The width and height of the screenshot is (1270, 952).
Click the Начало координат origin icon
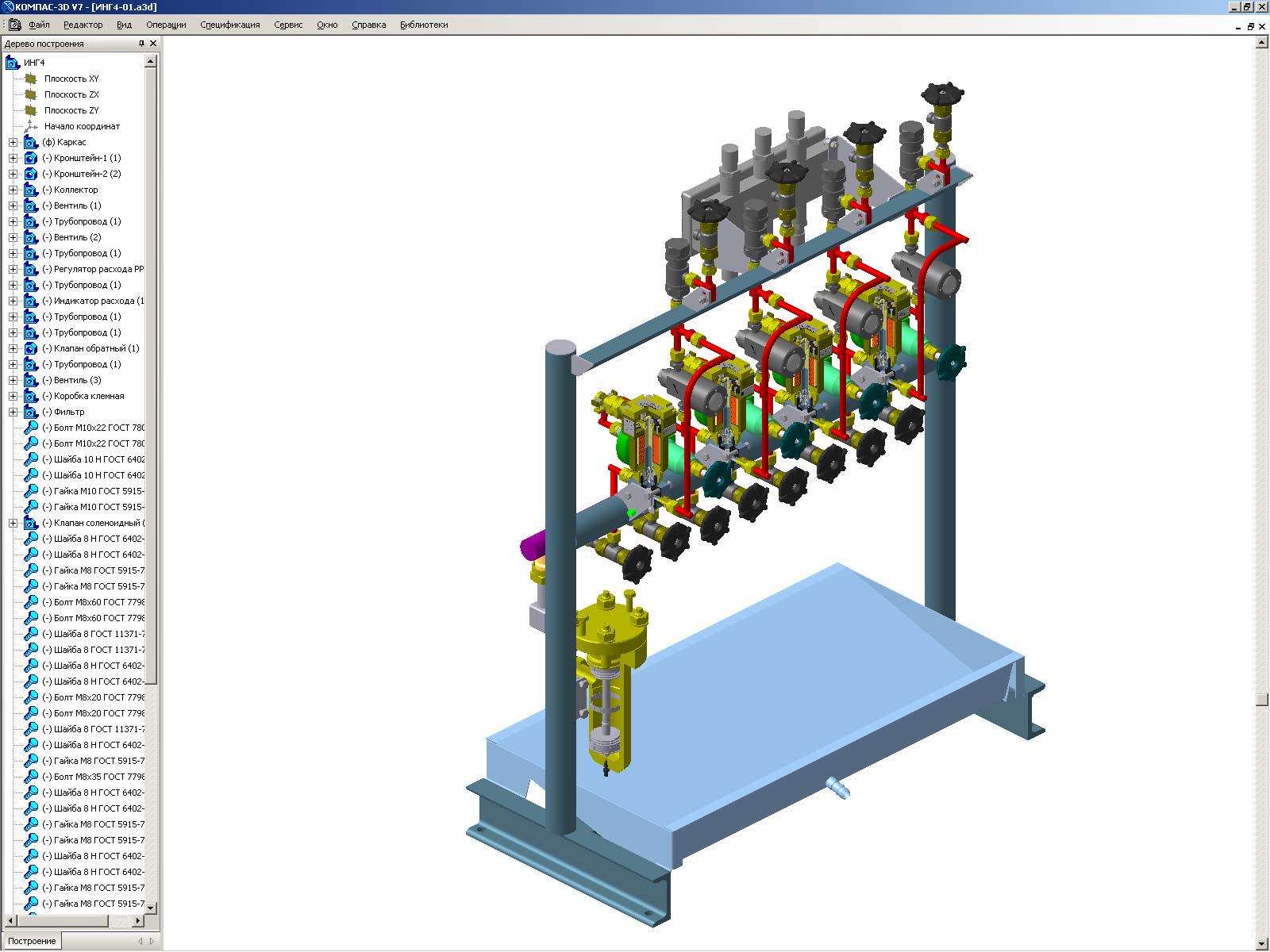pyautogui.click(x=31, y=126)
